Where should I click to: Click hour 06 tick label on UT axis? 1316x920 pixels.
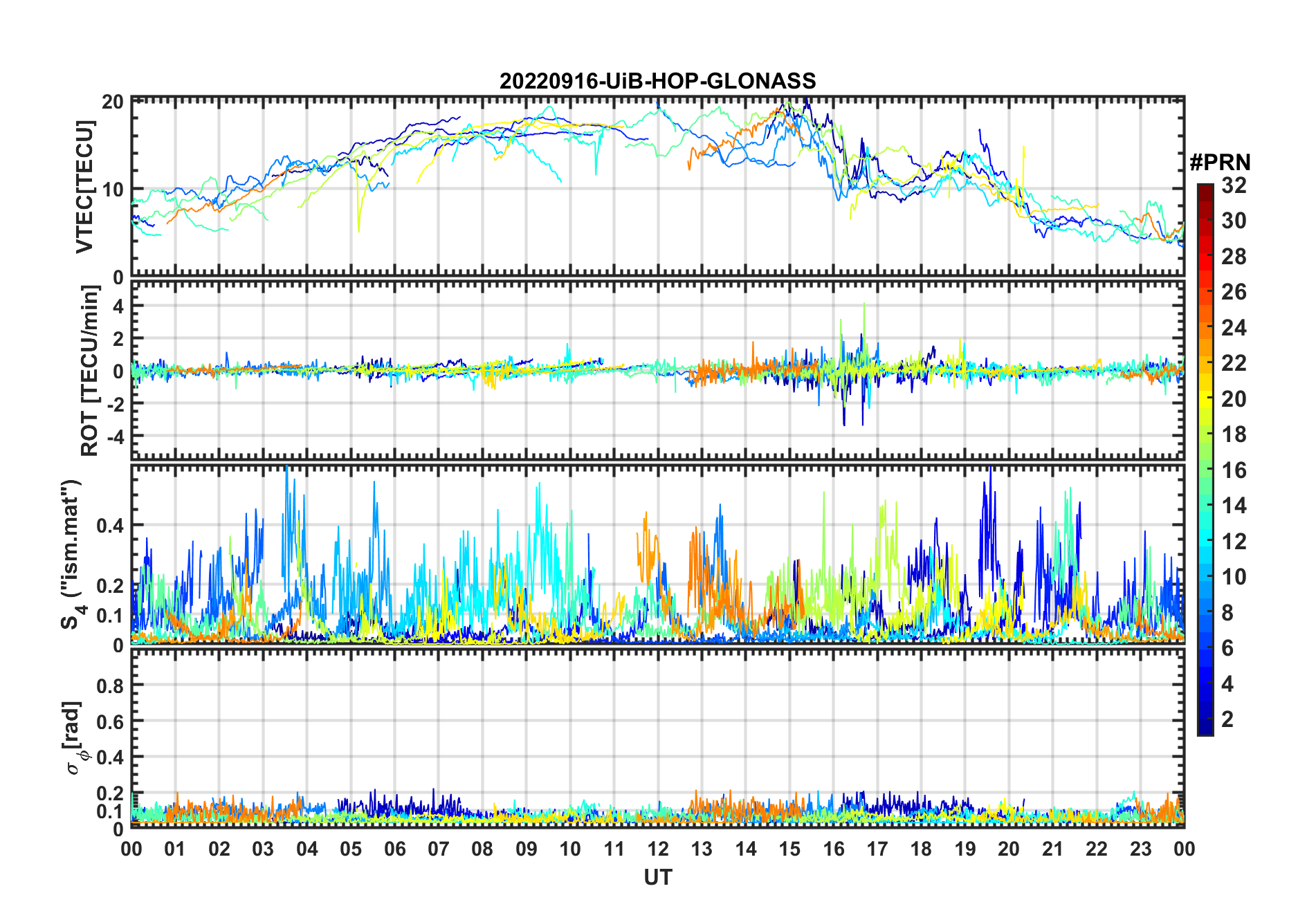pos(394,849)
